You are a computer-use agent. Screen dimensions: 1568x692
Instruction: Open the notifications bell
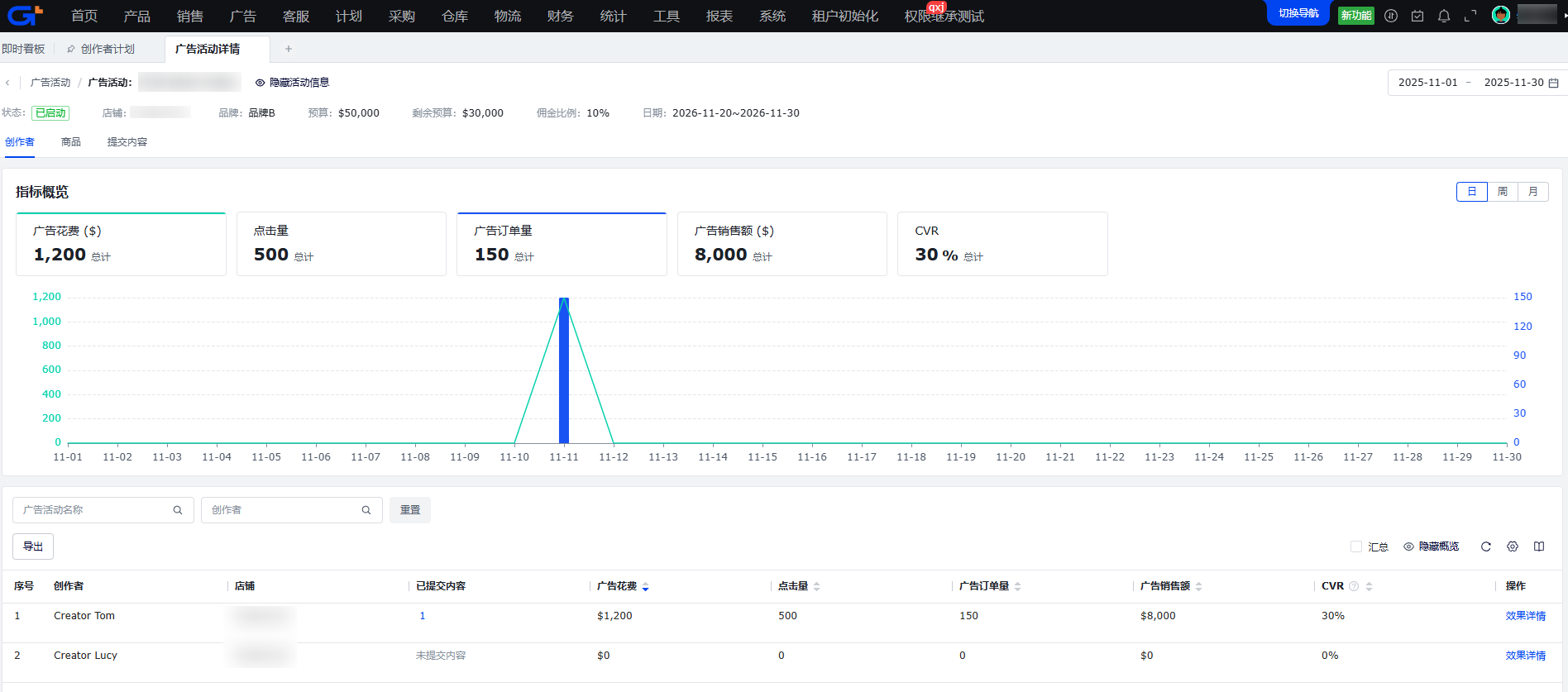(x=1444, y=16)
